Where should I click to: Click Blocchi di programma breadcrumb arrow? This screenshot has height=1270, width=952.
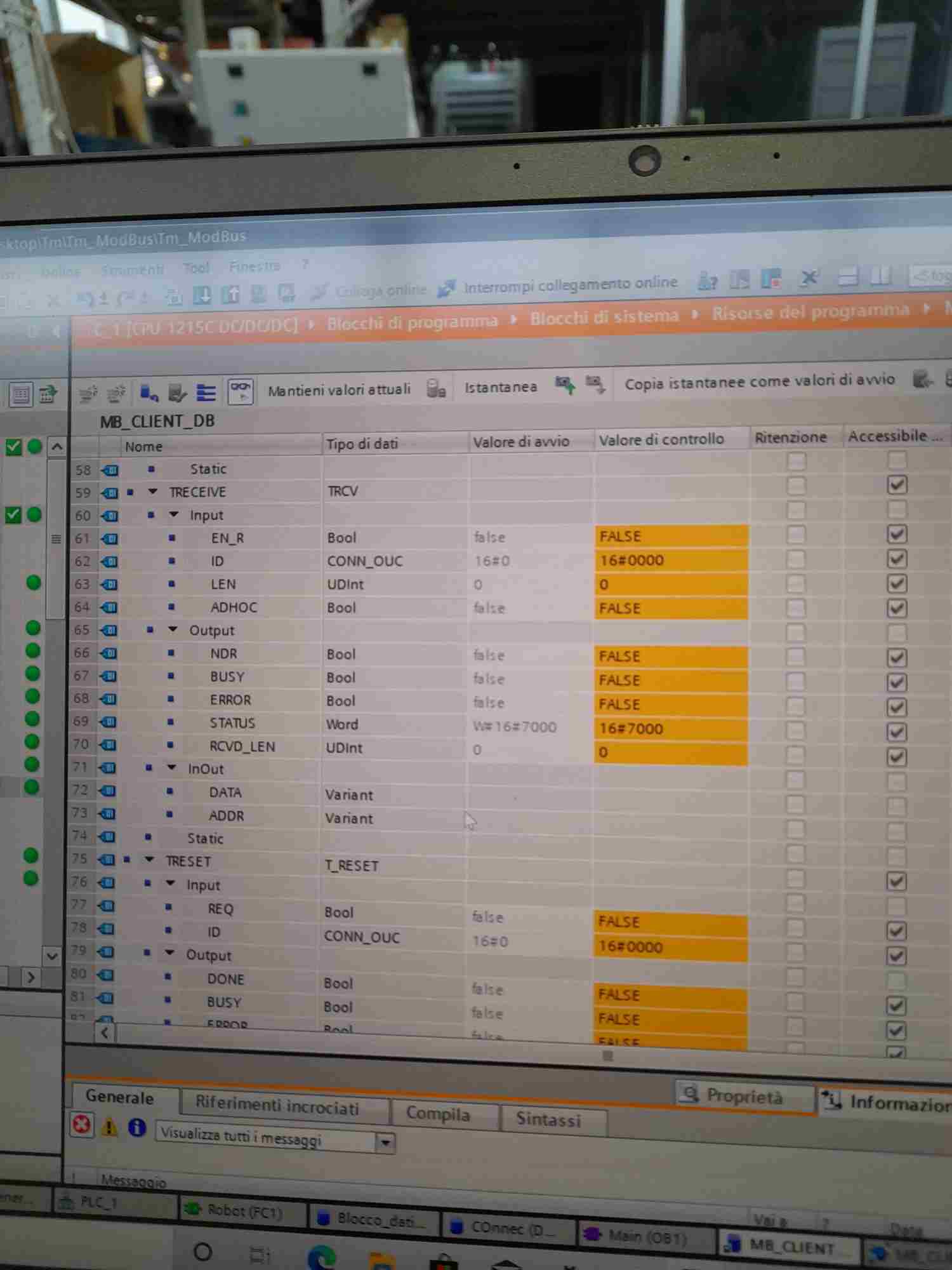(x=513, y=319)
